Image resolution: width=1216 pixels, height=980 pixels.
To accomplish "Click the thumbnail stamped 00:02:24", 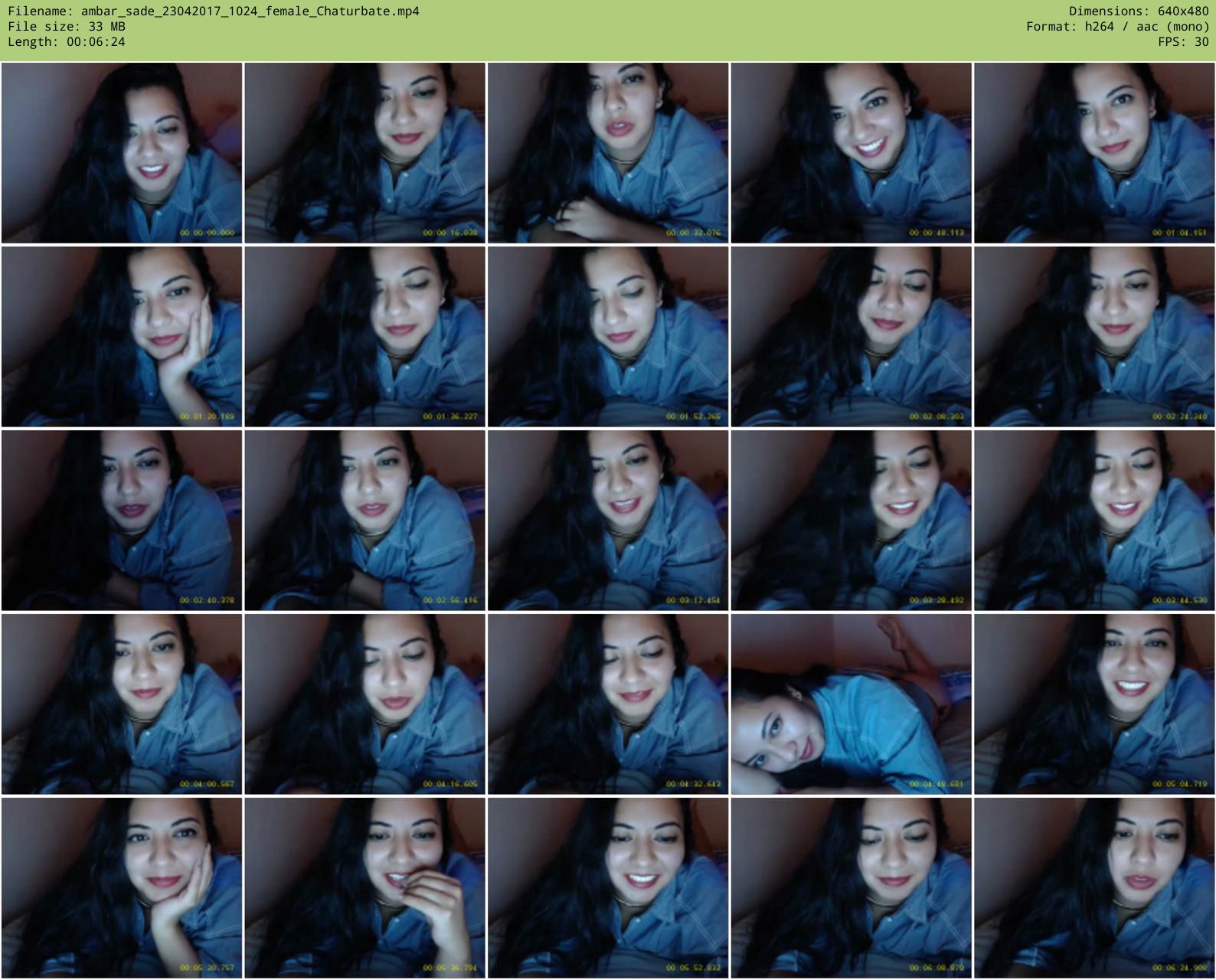I will click(1094, 337).
